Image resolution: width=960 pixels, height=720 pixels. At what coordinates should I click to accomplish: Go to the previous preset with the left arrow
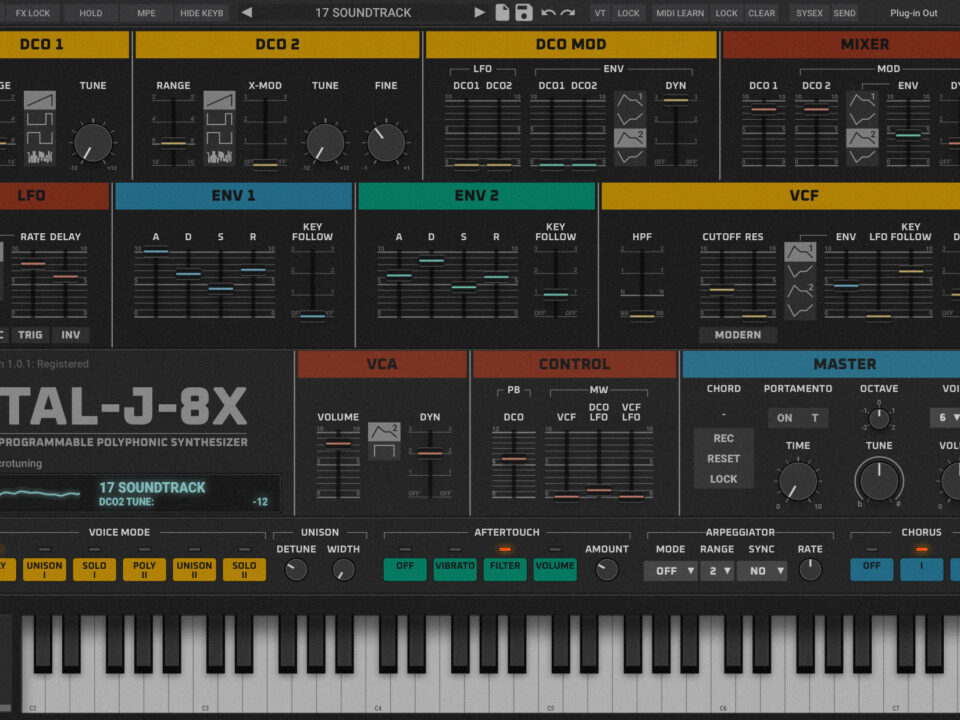(247, 13)
